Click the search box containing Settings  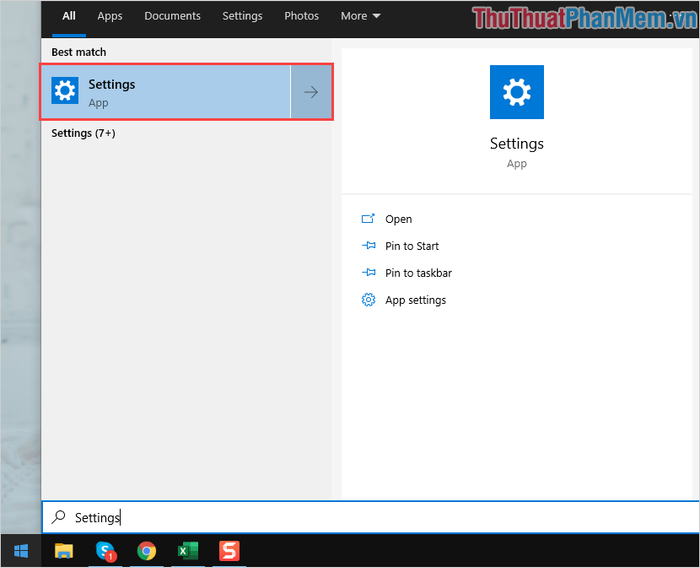coord(371,517)
